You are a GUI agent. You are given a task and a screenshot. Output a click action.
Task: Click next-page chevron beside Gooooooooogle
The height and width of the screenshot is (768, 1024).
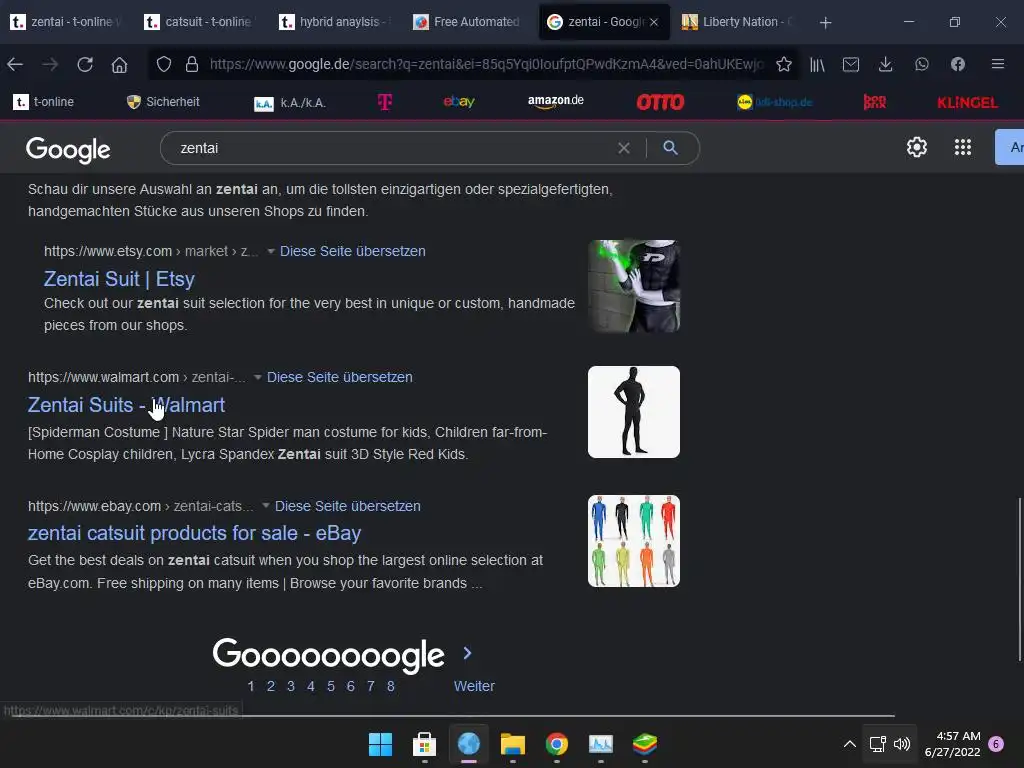(x=467, y=652)
